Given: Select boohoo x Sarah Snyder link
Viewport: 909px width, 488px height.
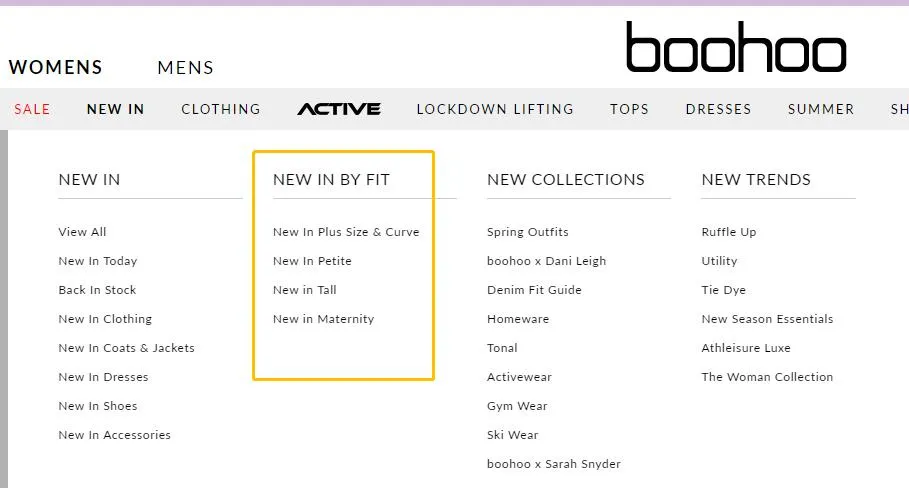Looking at the screenshot, I should coord(554,464).
